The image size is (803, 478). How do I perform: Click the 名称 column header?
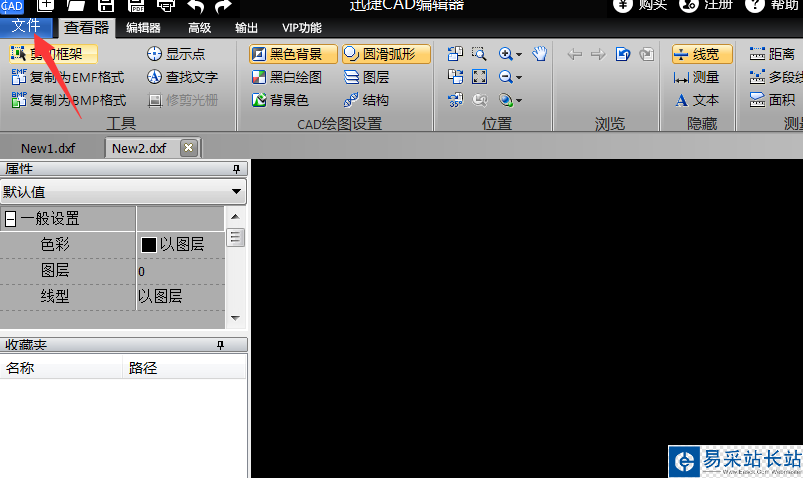click(61, 368)
